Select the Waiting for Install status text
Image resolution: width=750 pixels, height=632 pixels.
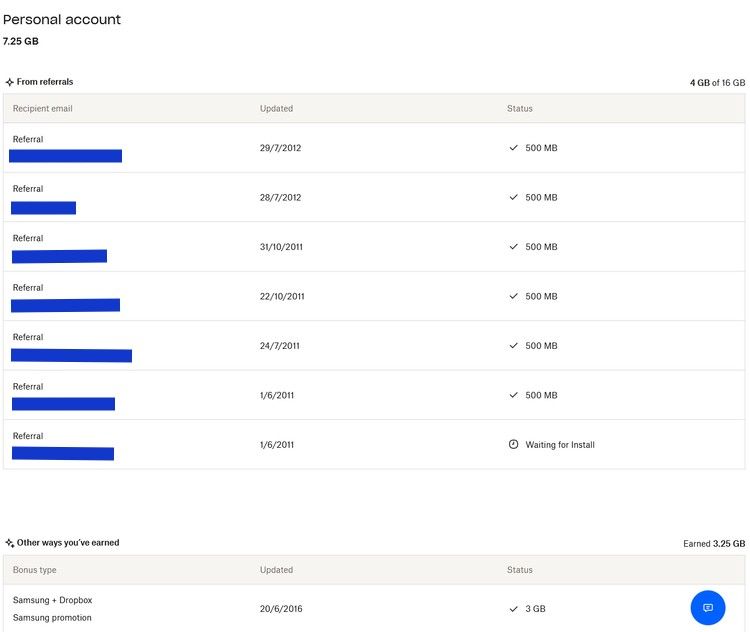tap(560, 445)
